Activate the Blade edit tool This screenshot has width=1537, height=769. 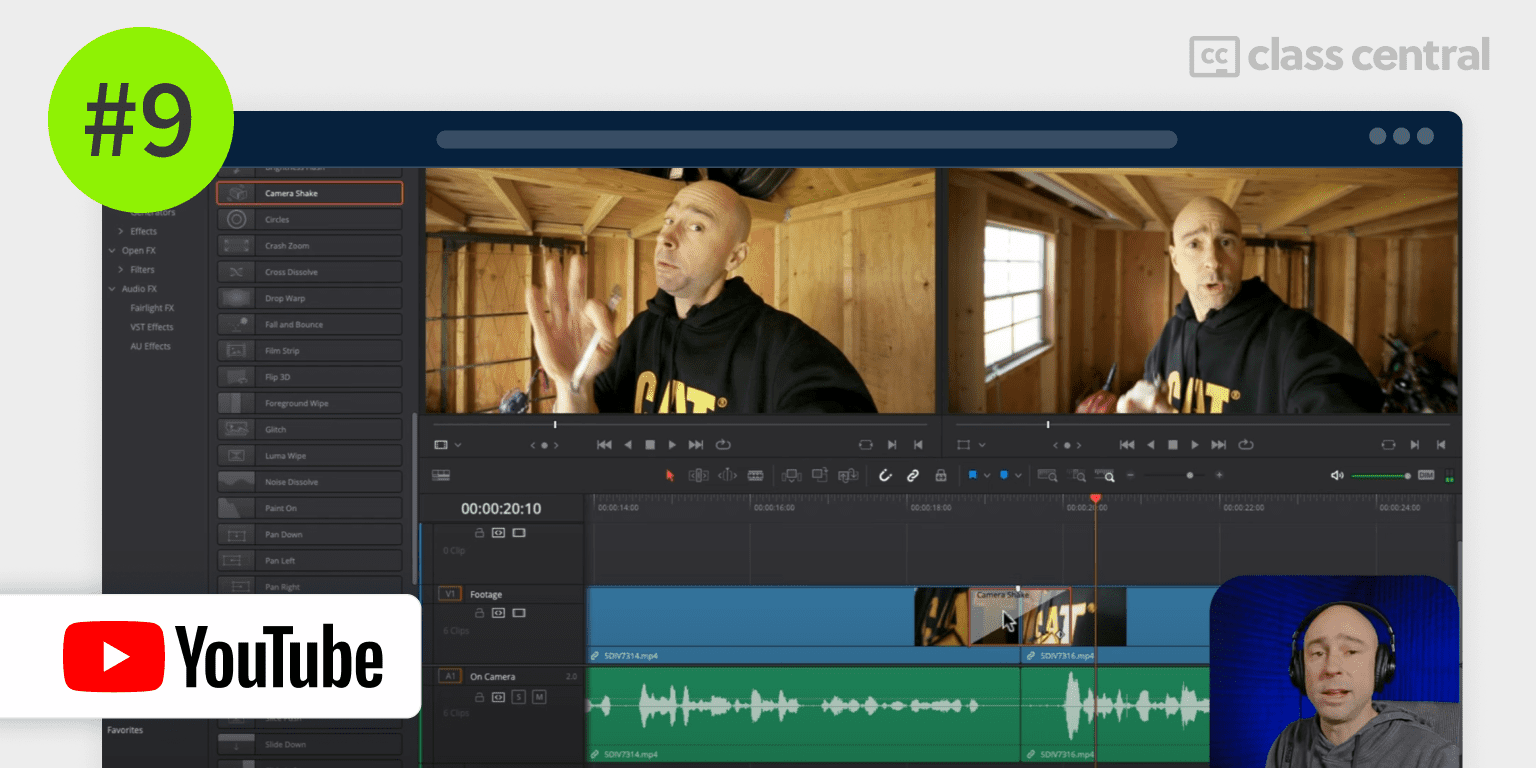[755, 476]
